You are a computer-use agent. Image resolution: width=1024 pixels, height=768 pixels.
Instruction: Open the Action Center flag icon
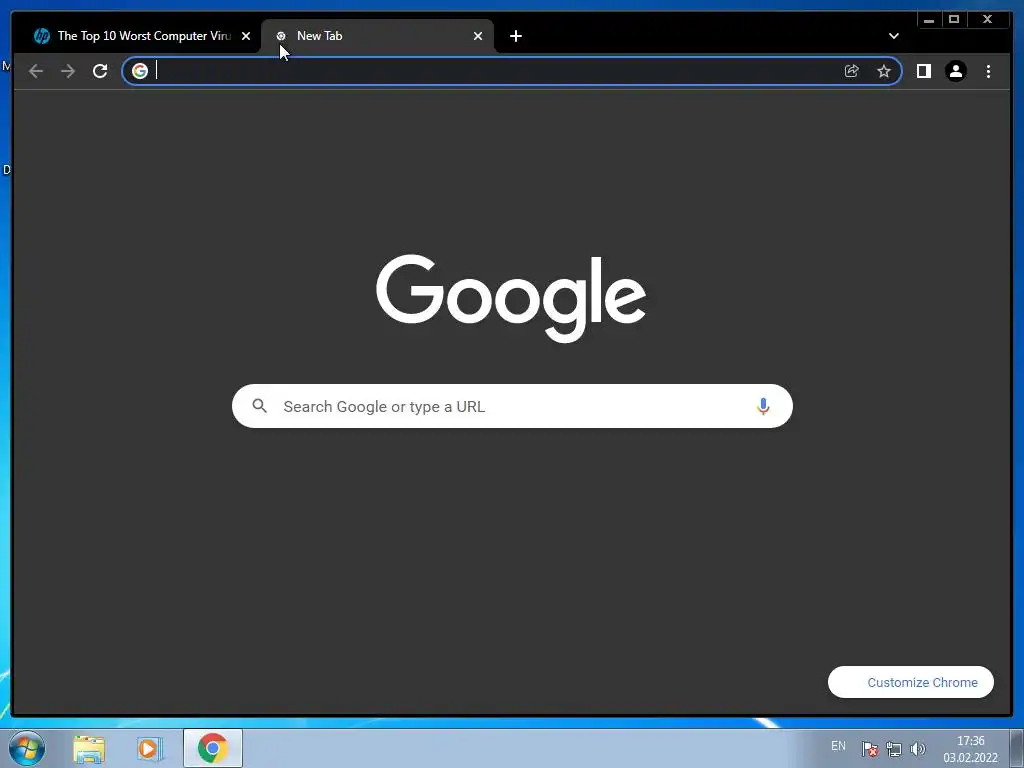pyautogui.click(x=869, y=749)
